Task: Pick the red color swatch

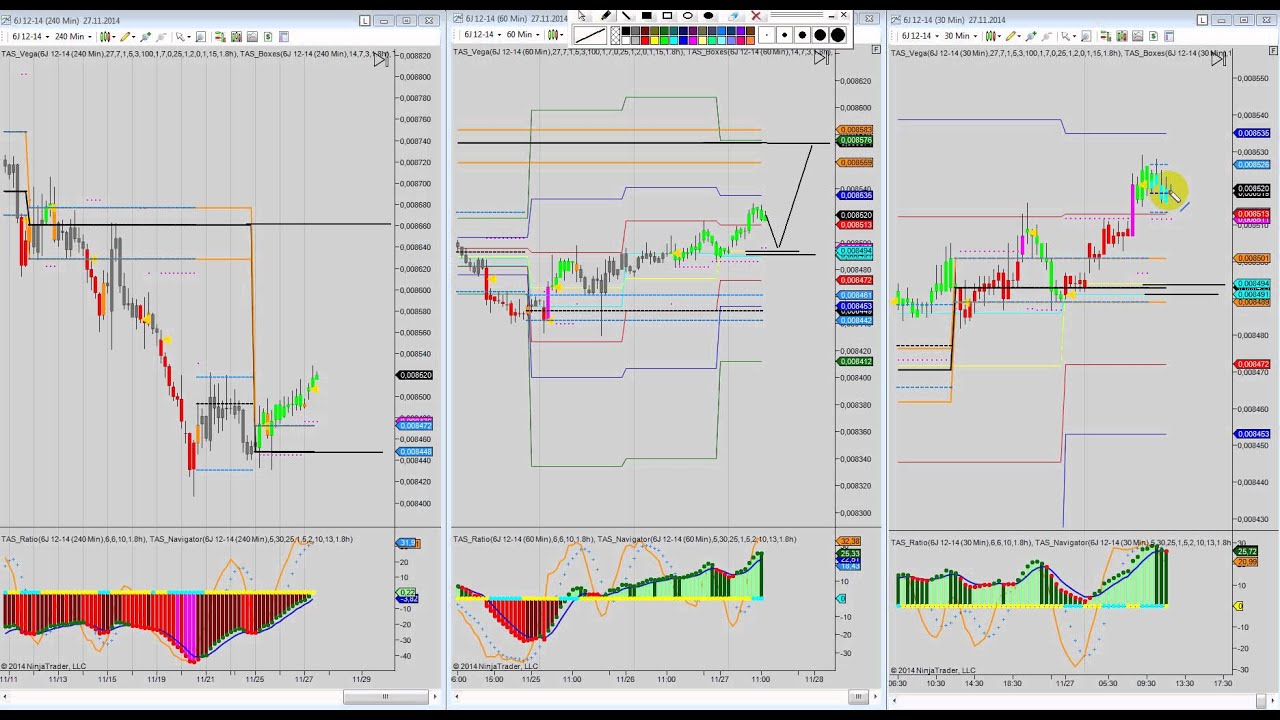Action: click(645, 40)
